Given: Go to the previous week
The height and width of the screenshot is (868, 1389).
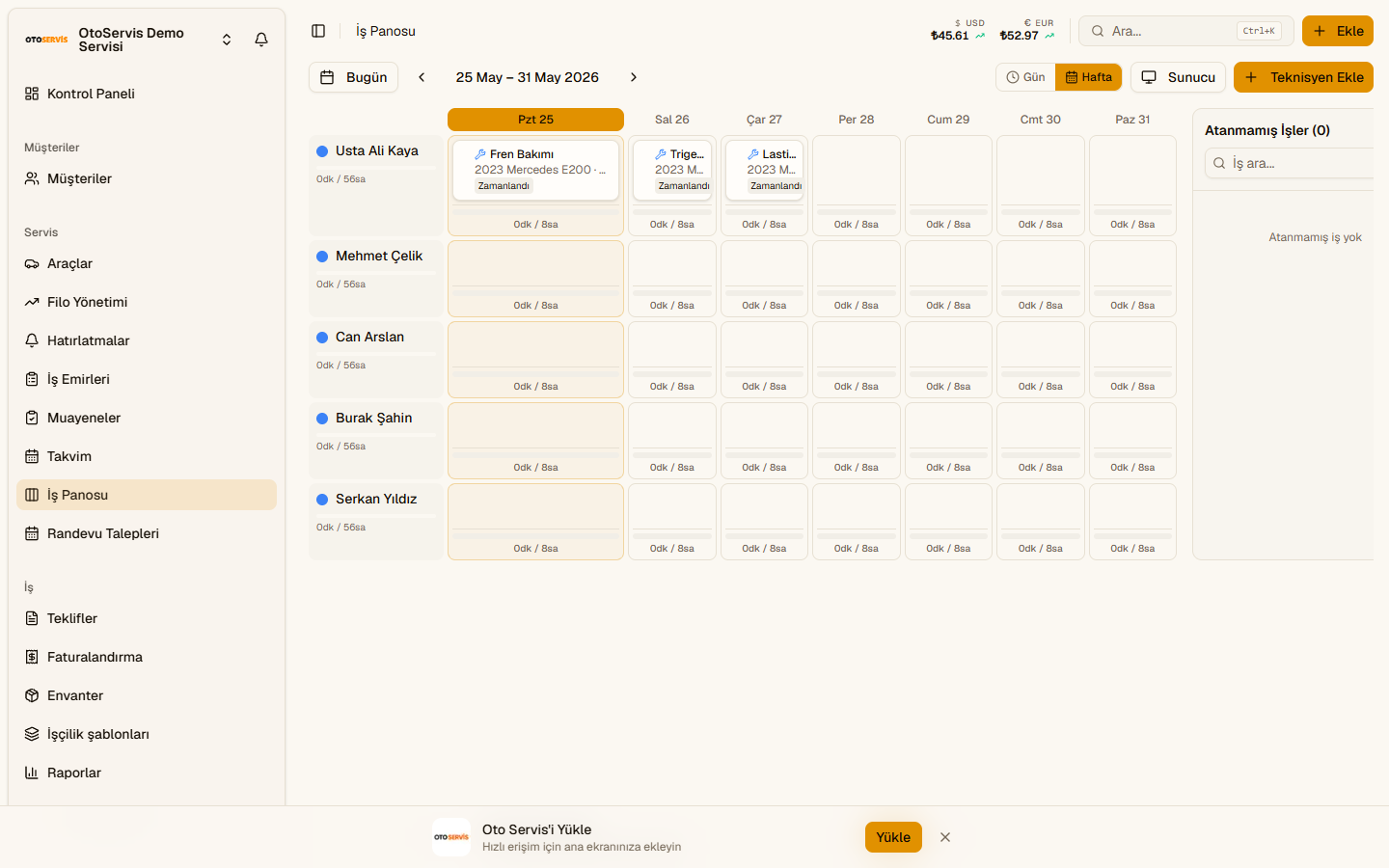Looking at the screenshot, I should [x=422, y=77].
